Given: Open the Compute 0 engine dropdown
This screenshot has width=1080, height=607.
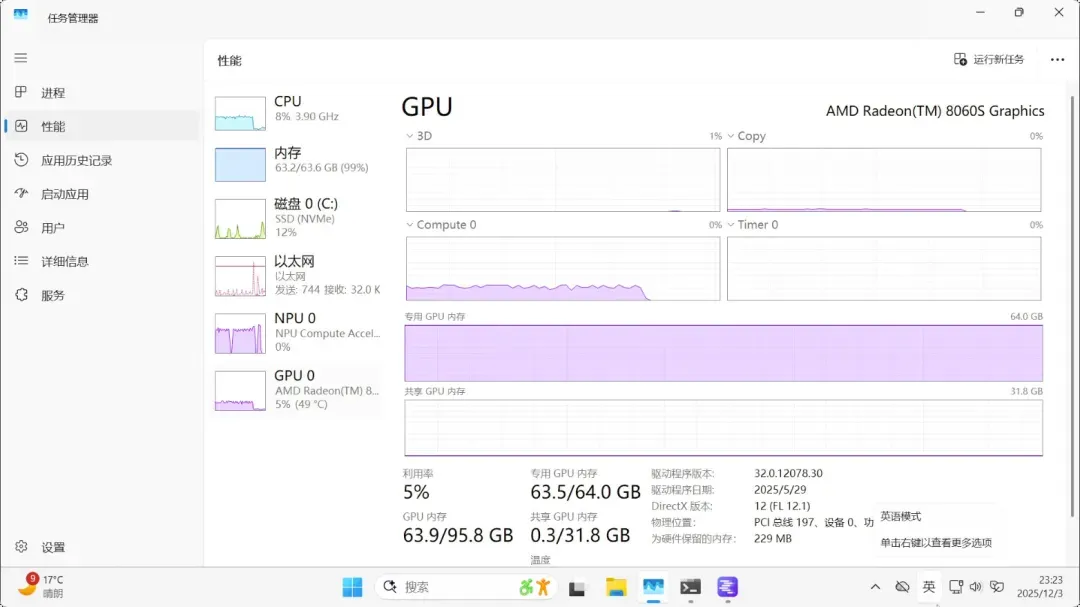Looking at the screenshot, I should 410,225.
